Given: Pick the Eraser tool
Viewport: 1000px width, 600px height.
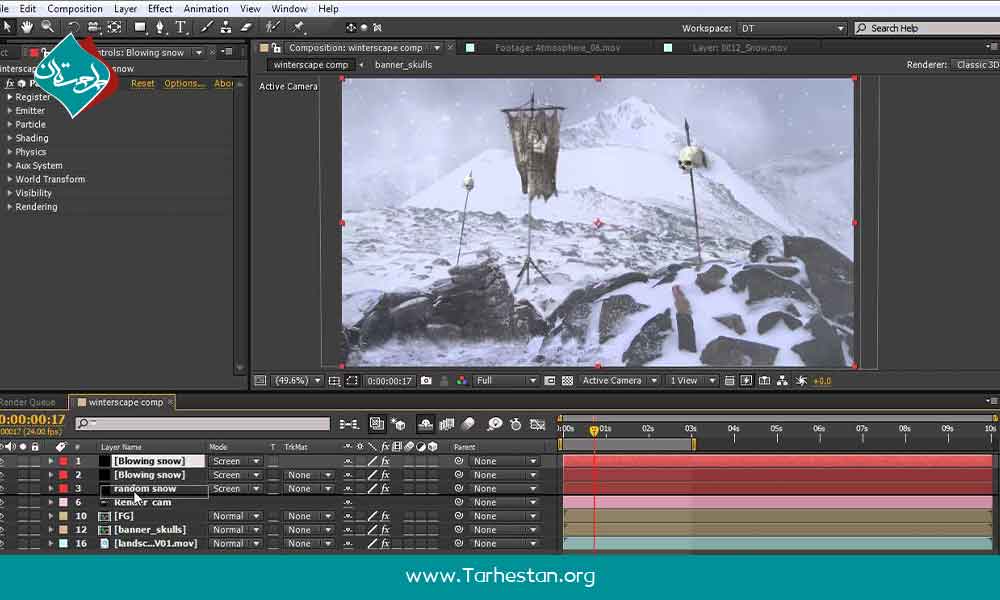Looking at the screenshot, I should pos(247,27).
